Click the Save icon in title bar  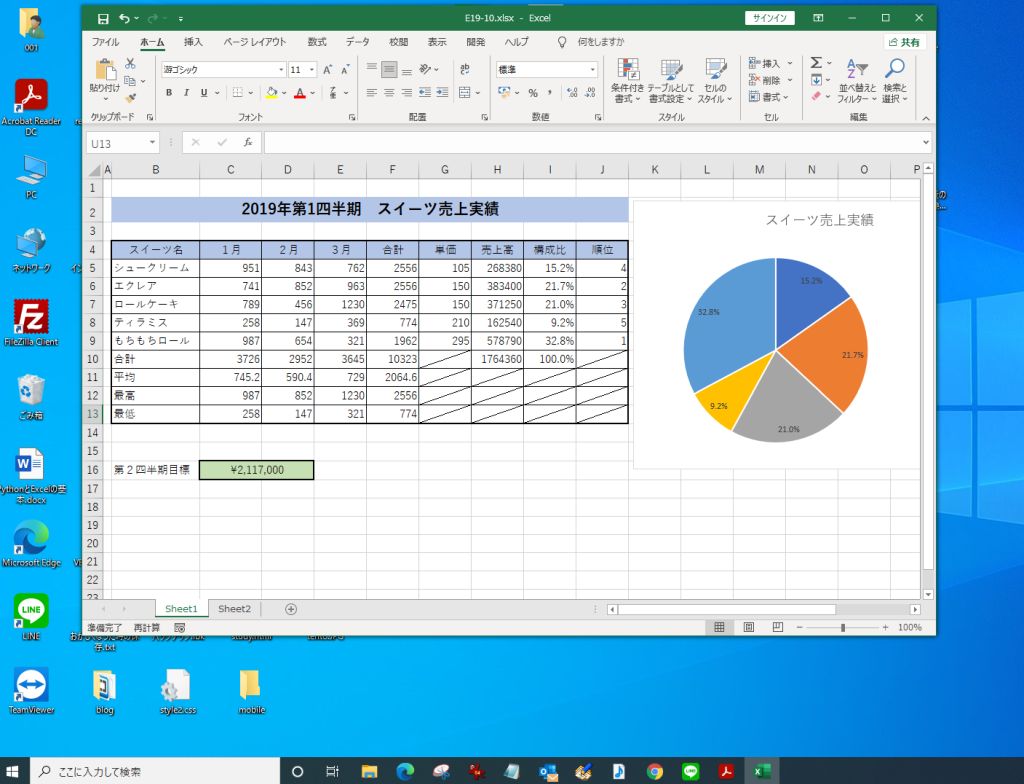(x=103, y=18)
